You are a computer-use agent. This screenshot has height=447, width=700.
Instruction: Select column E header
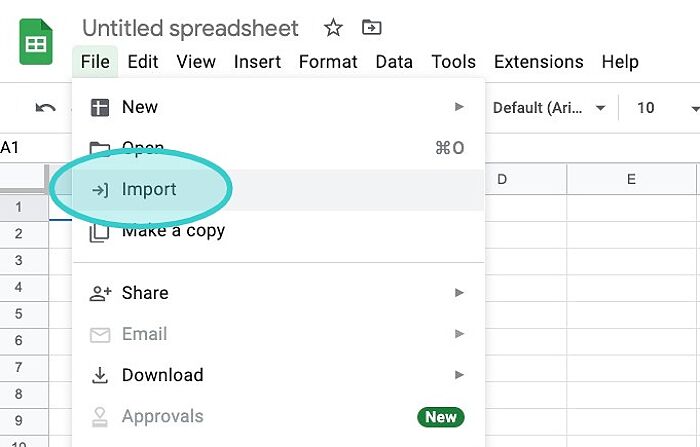[631, 179]
